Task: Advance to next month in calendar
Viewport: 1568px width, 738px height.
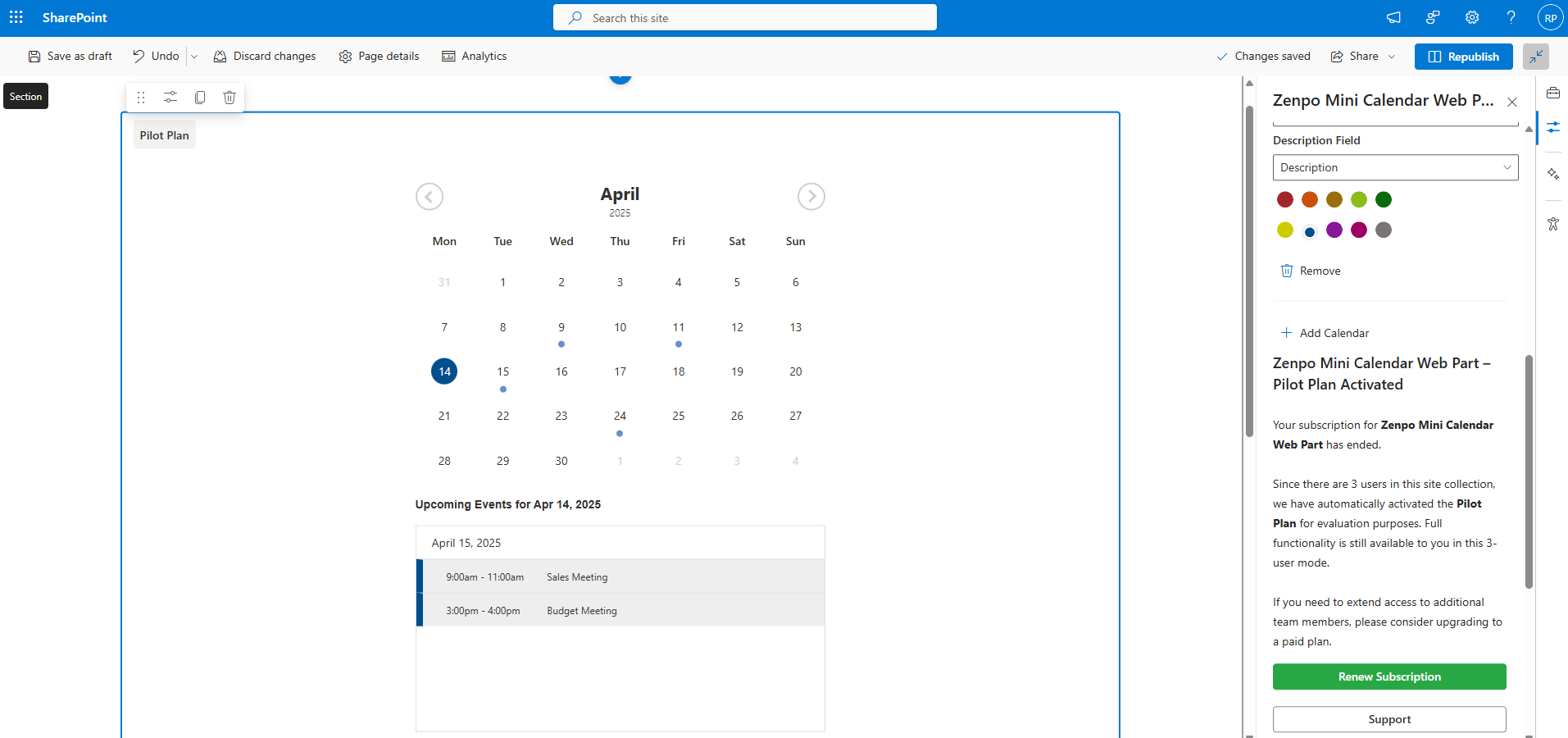Action: tap(811, 197)
